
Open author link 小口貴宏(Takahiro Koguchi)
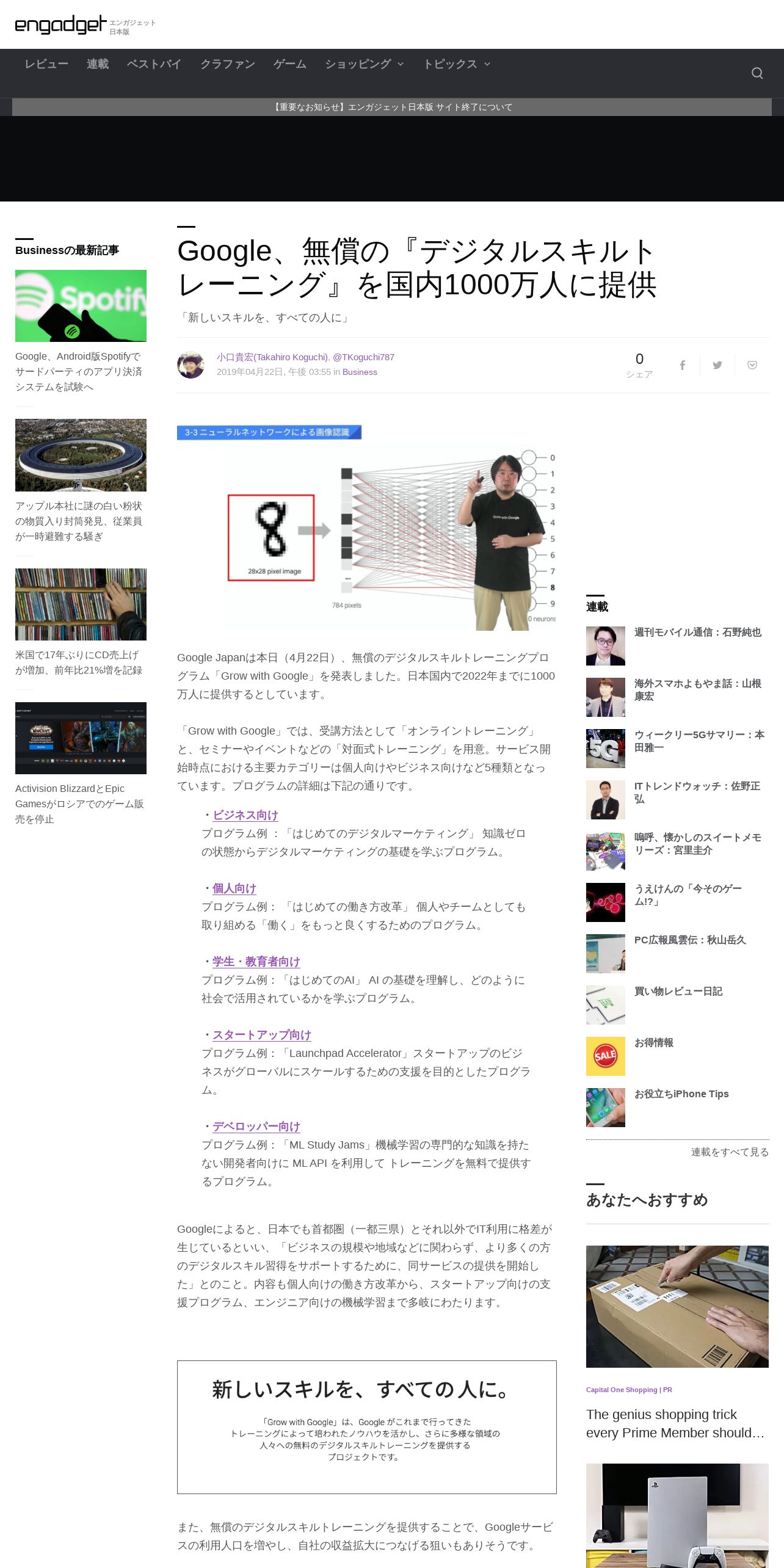tap(272, 357)
